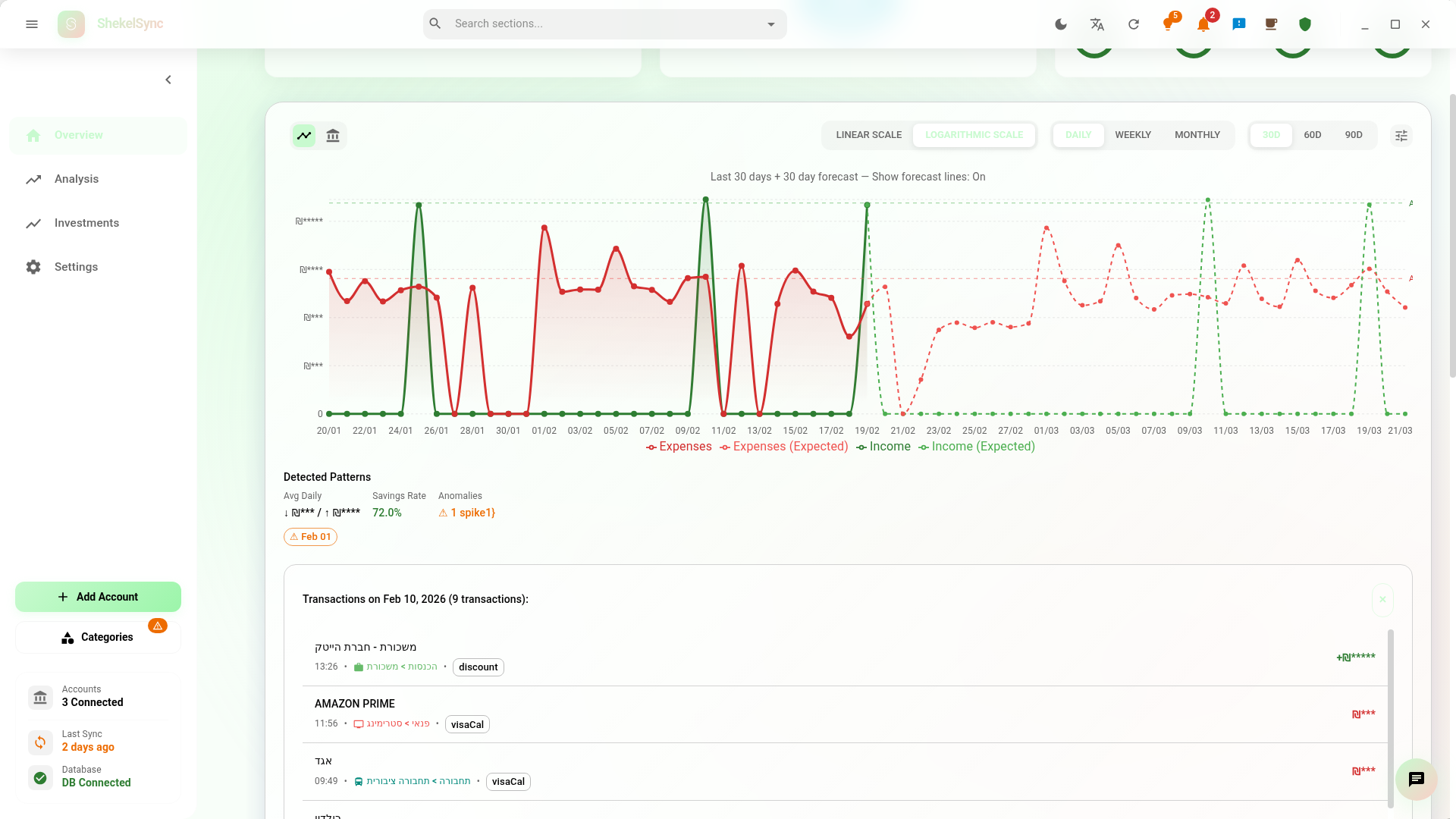
Task: Click the green shield security icon
Action: point(1305,24)
